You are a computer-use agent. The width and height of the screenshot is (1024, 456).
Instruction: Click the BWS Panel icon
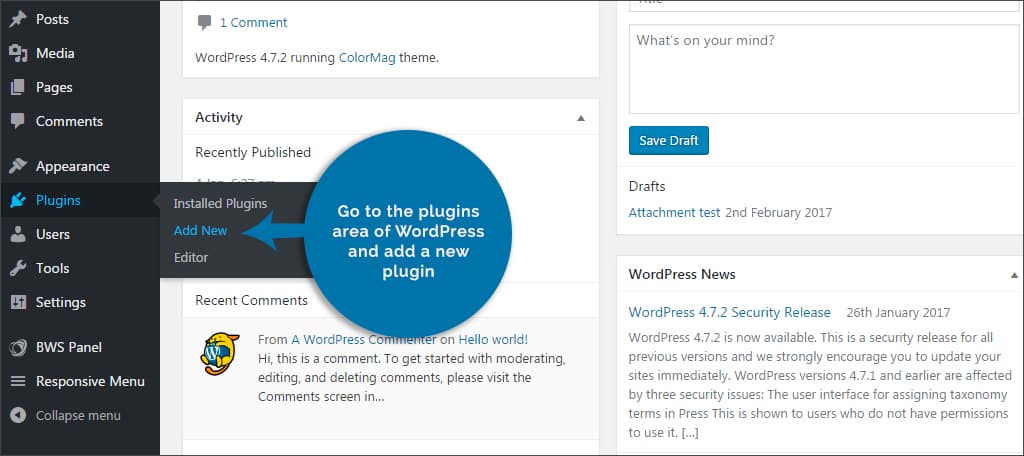[18, 347]
